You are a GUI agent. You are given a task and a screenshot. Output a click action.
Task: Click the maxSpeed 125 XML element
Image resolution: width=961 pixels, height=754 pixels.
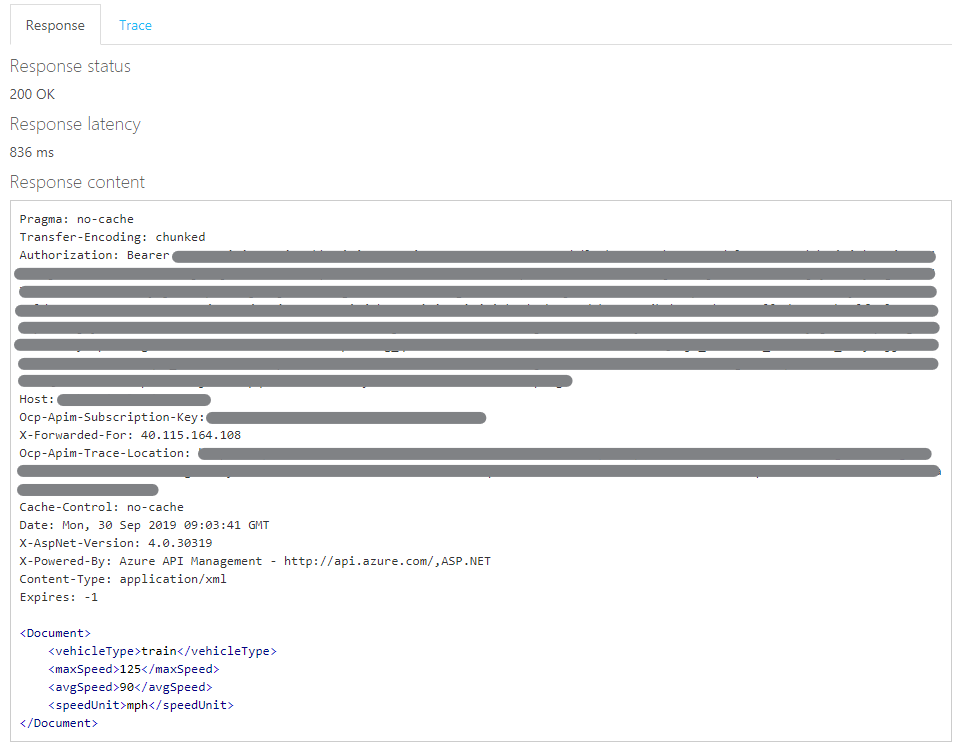pos(133,669)
